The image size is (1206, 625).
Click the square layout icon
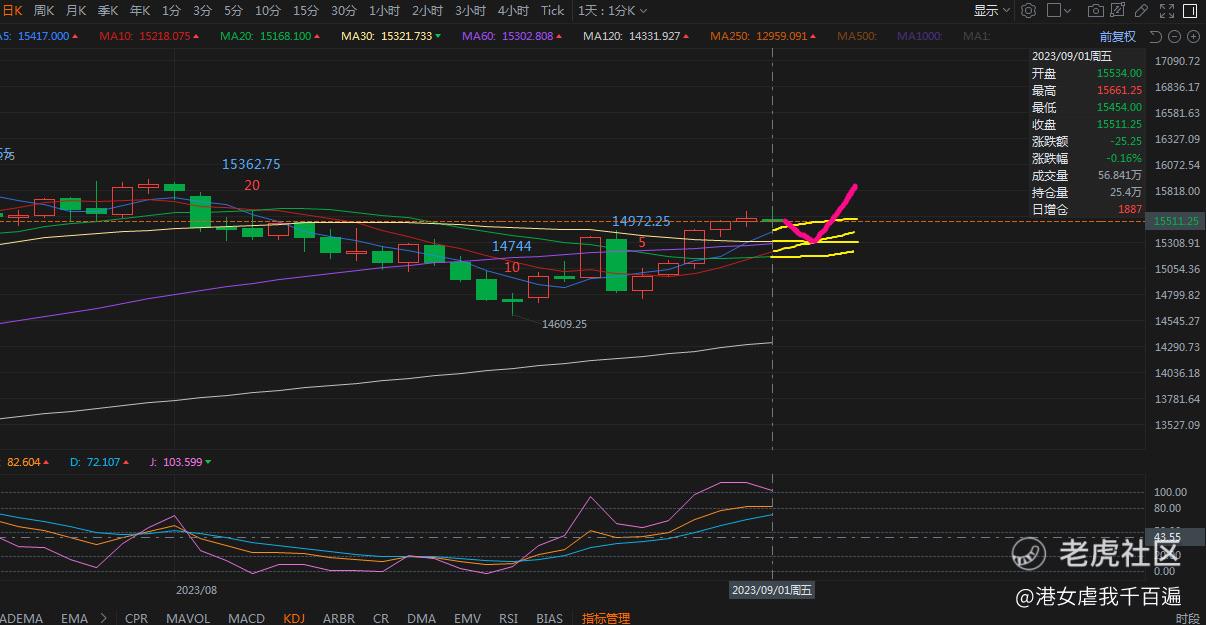pyautogui.click(x=1054, y=10)
